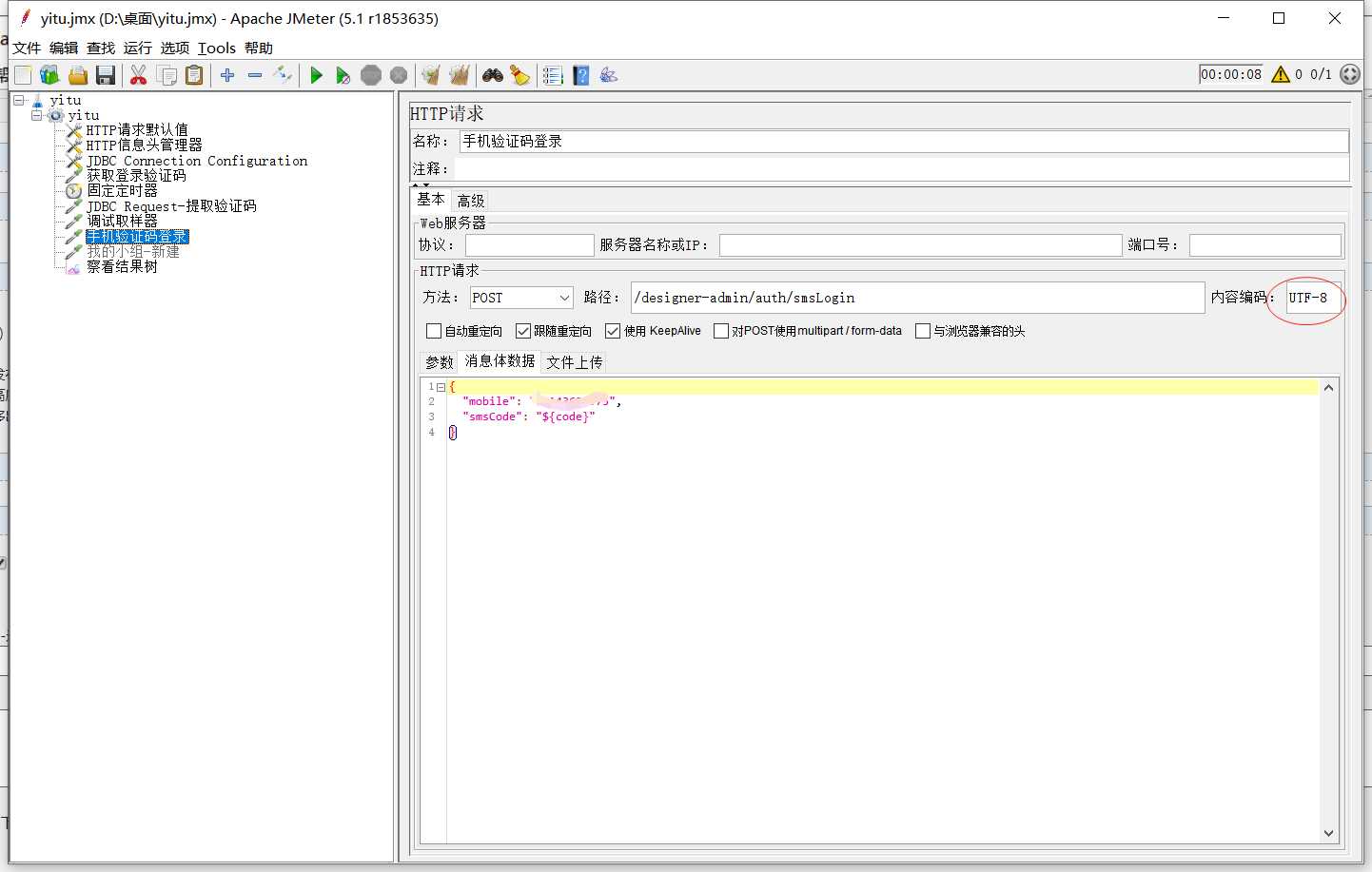Collapse the root yitu test plan node
The width and height of the screenshot is (1372, 872).
tap(19, 100)
